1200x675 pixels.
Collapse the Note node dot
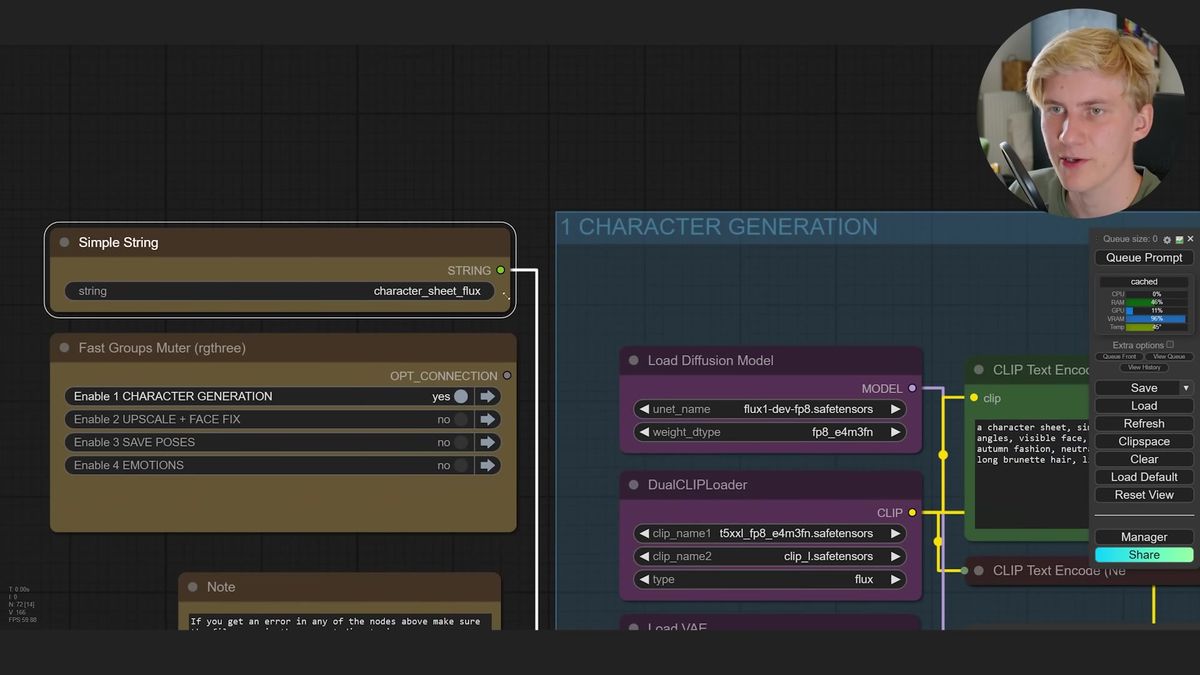[x=192, y=587]
